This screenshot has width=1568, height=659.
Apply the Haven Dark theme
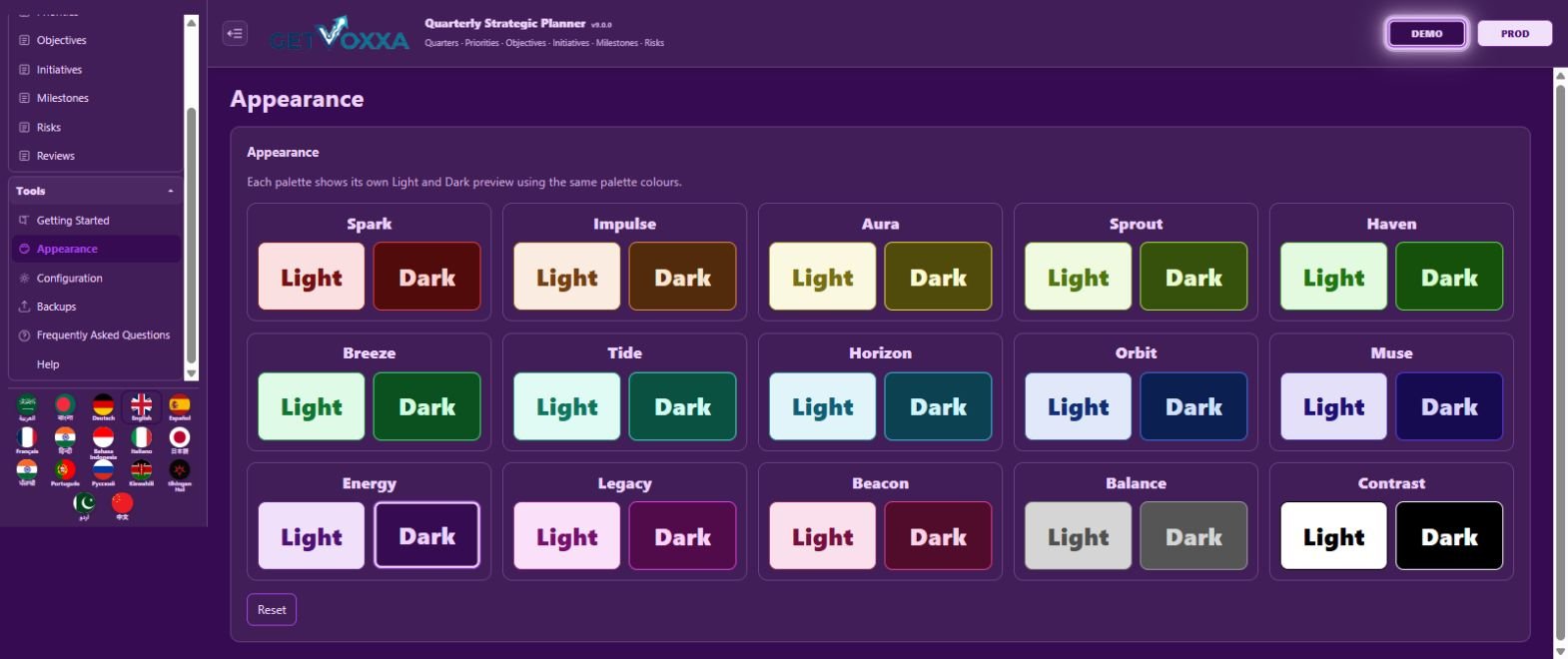tap(1450, 277)
